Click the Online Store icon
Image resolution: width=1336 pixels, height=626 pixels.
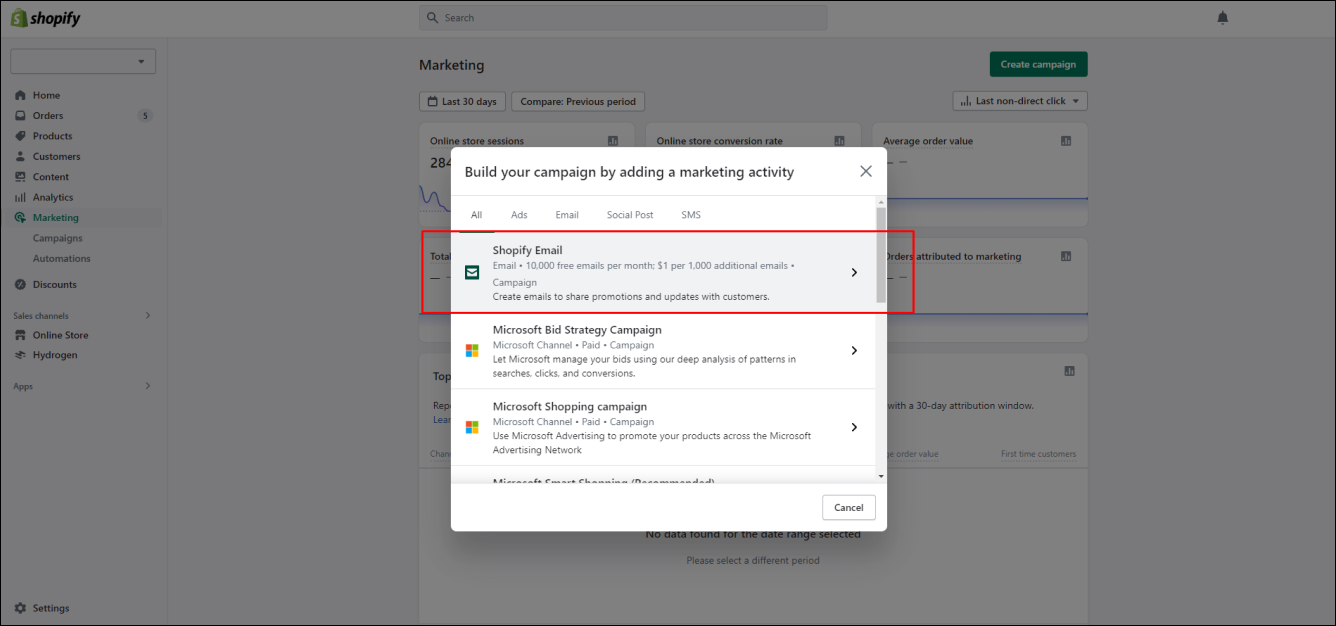pyautogui.click(x=20, y=336)
